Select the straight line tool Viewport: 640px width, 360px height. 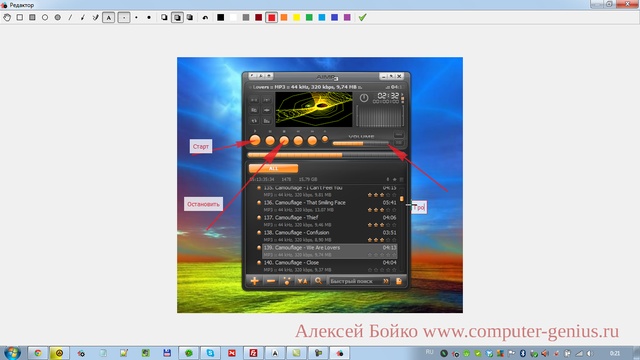click(70, 18)
